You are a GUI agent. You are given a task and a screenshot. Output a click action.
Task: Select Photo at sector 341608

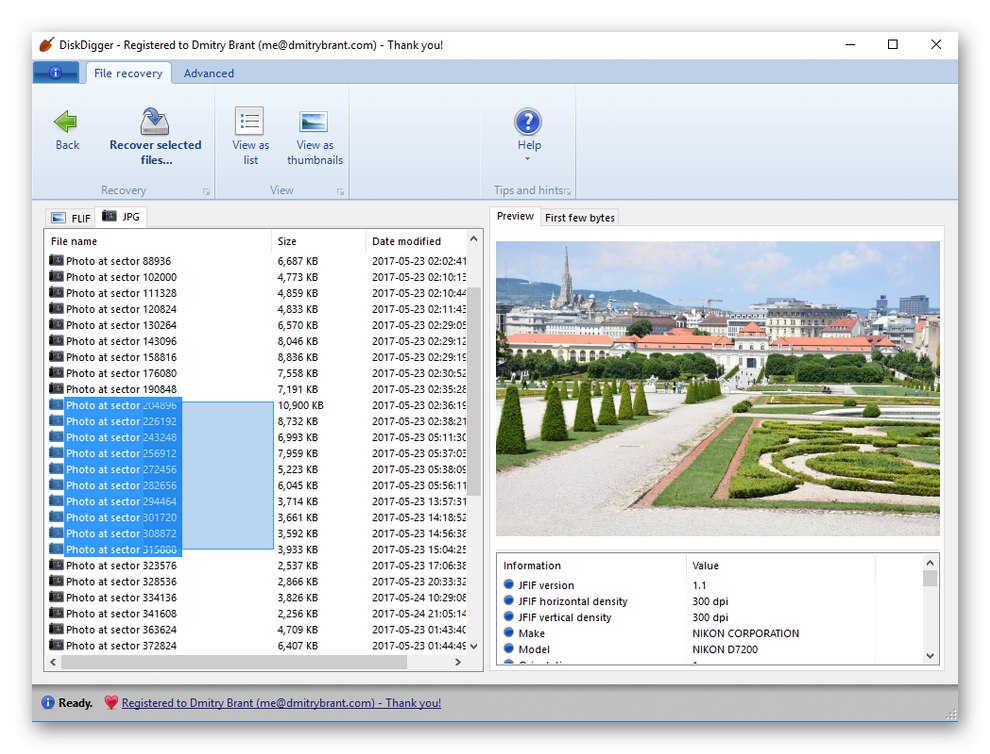(121, 614)
